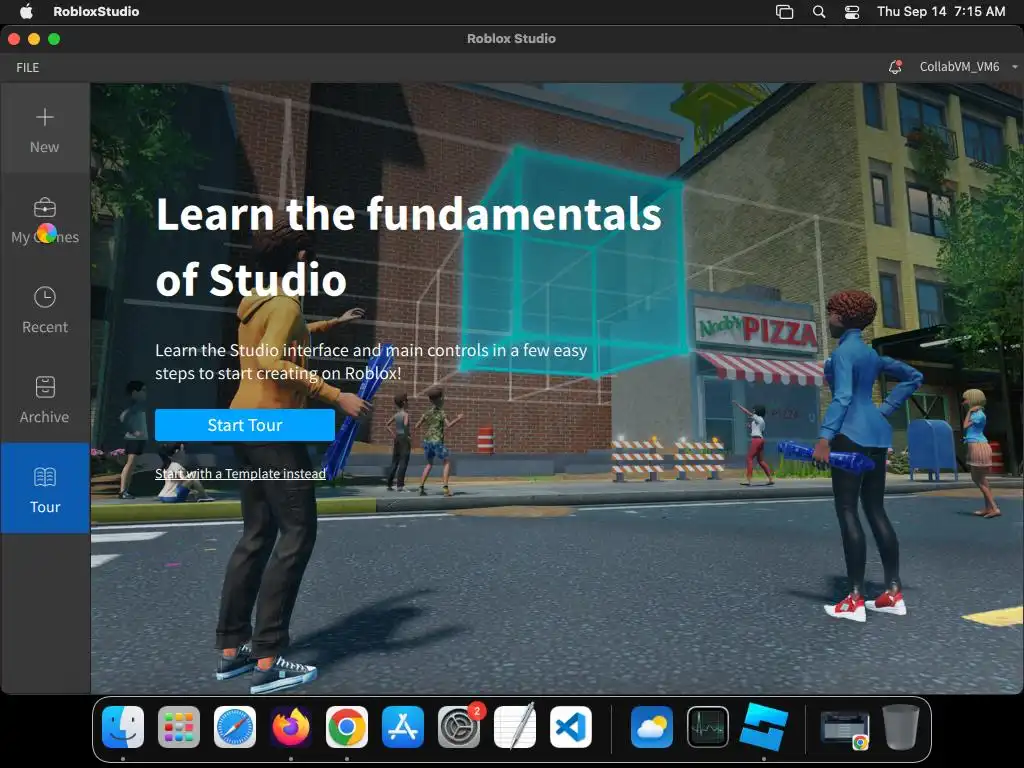This screenshot has height=768, width=1024.
Task: Open the Archive section
Action: coord(44,399)
